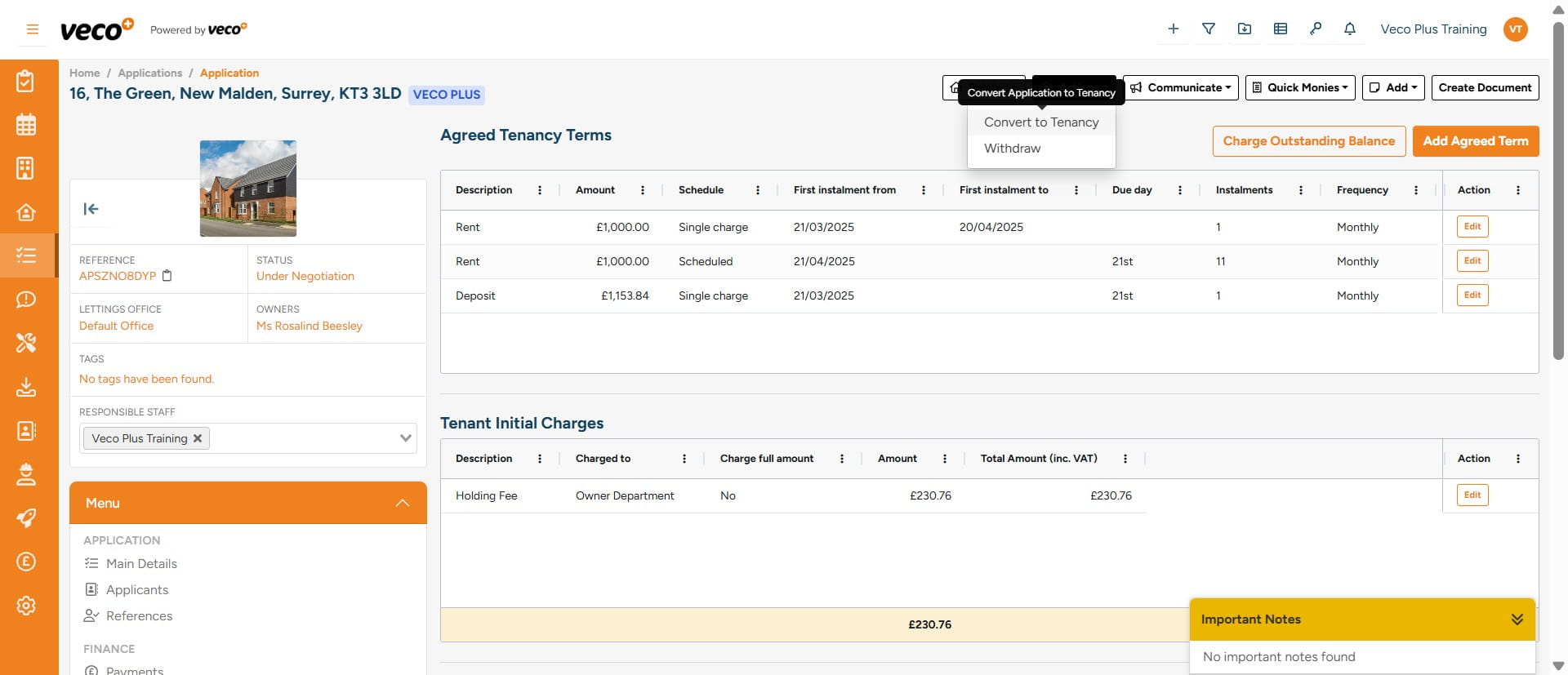Open the Quick Monies dropdown

(1300, 88)
